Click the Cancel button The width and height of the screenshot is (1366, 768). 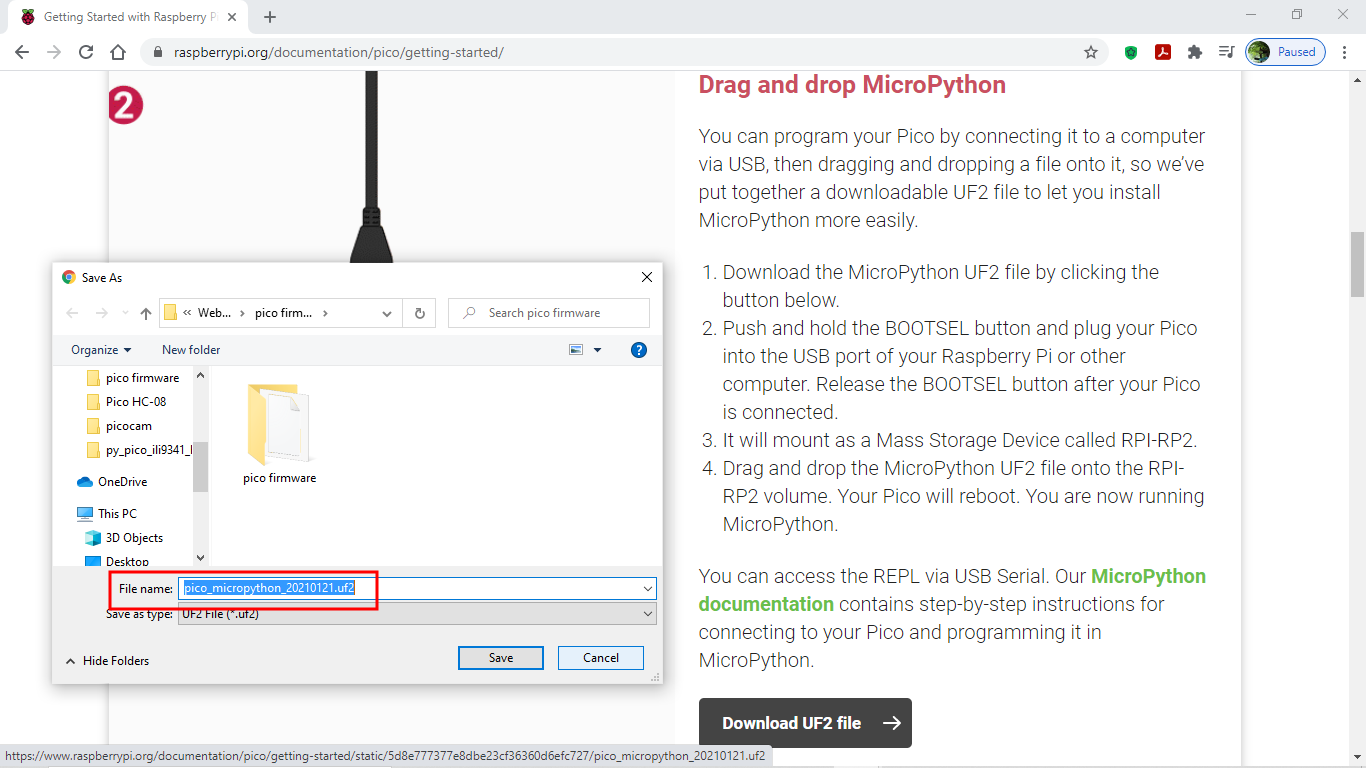(x=601, y=658)
